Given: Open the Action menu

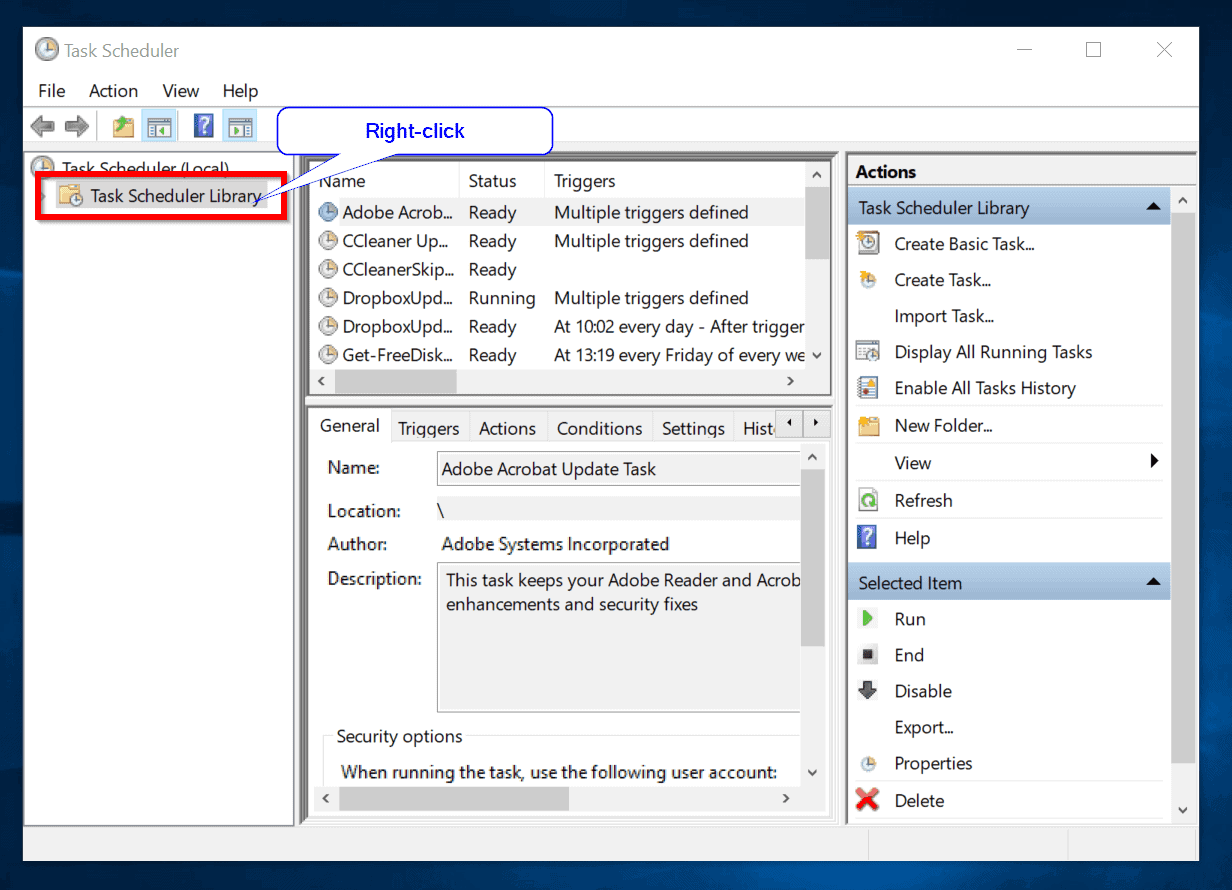Looking at the screenshot, I should pyautogui.click(x=113, y=91).
